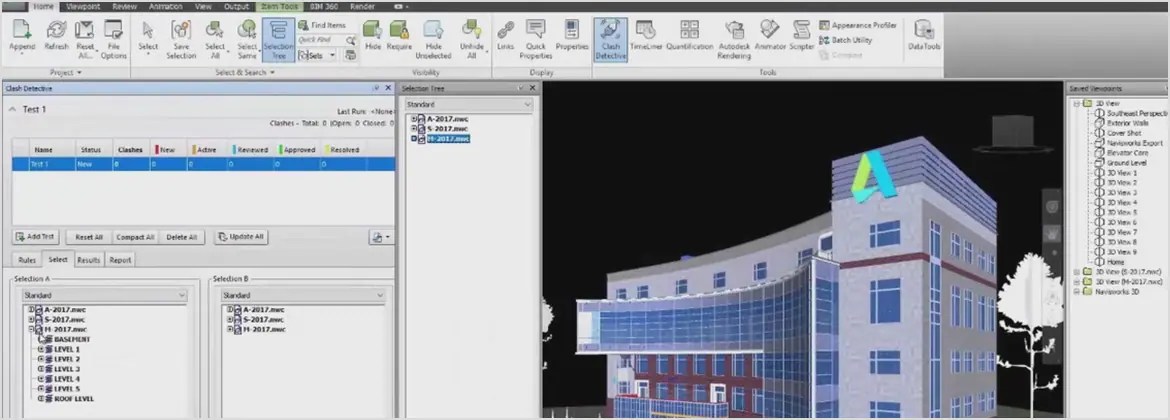The width and height of the screenshot is (1170, 420).
Task: Open the Review ribbon tab
Action: [x=125, y=6]
